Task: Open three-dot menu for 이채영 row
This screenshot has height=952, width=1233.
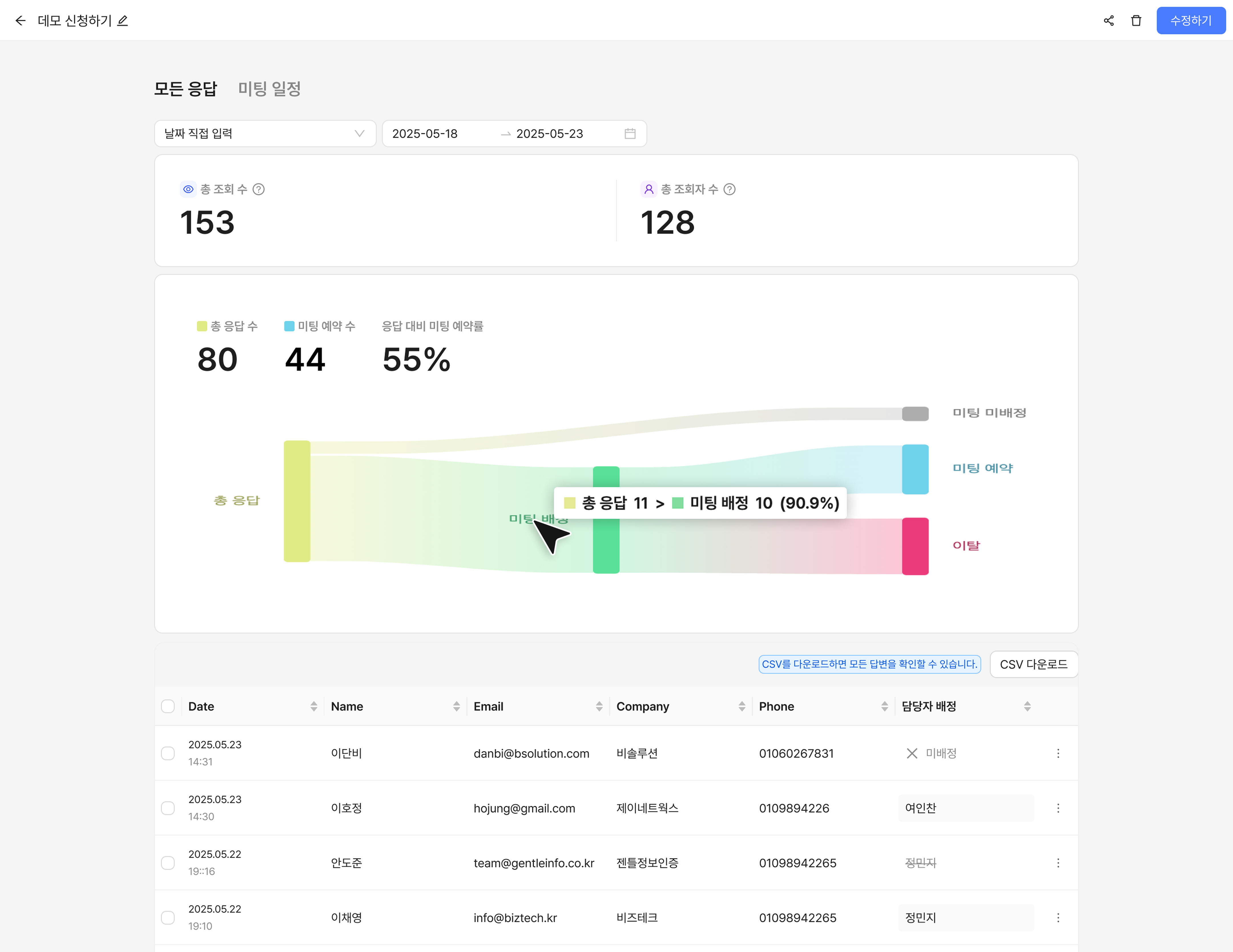Action: 1058,917
